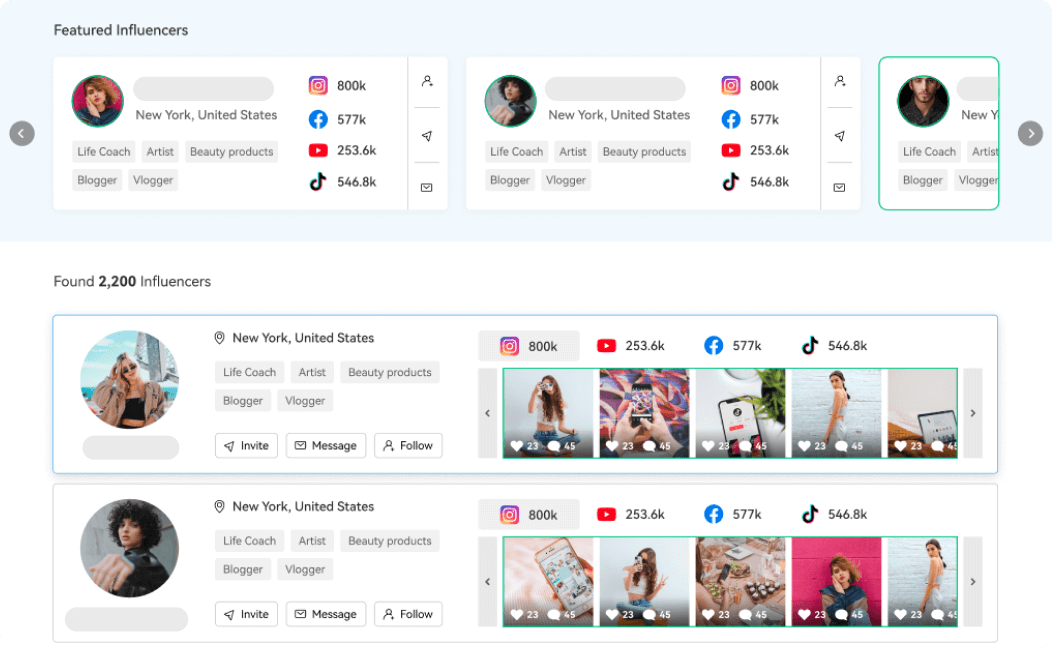Select Instagram 800k tab in first result
Viewport: 1052px width, 647px height.
pyautogui.click(x=529, y=346)
